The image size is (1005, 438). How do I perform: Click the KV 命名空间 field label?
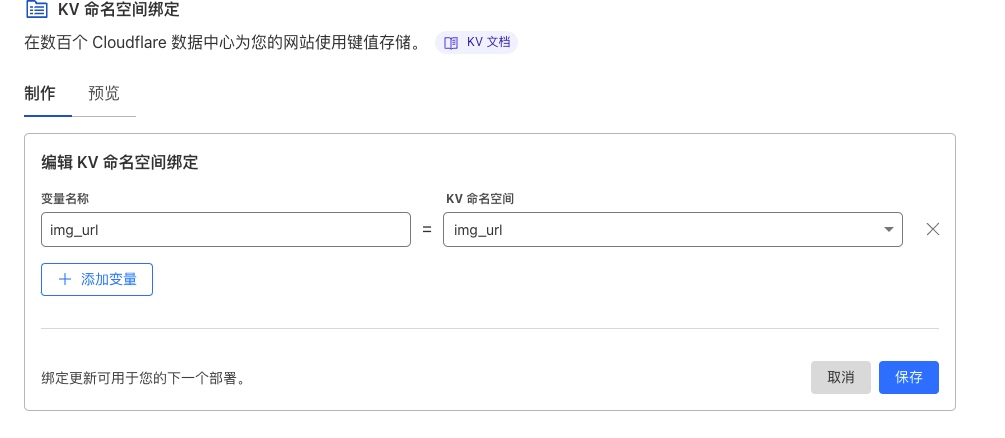[x=480, y=198]
